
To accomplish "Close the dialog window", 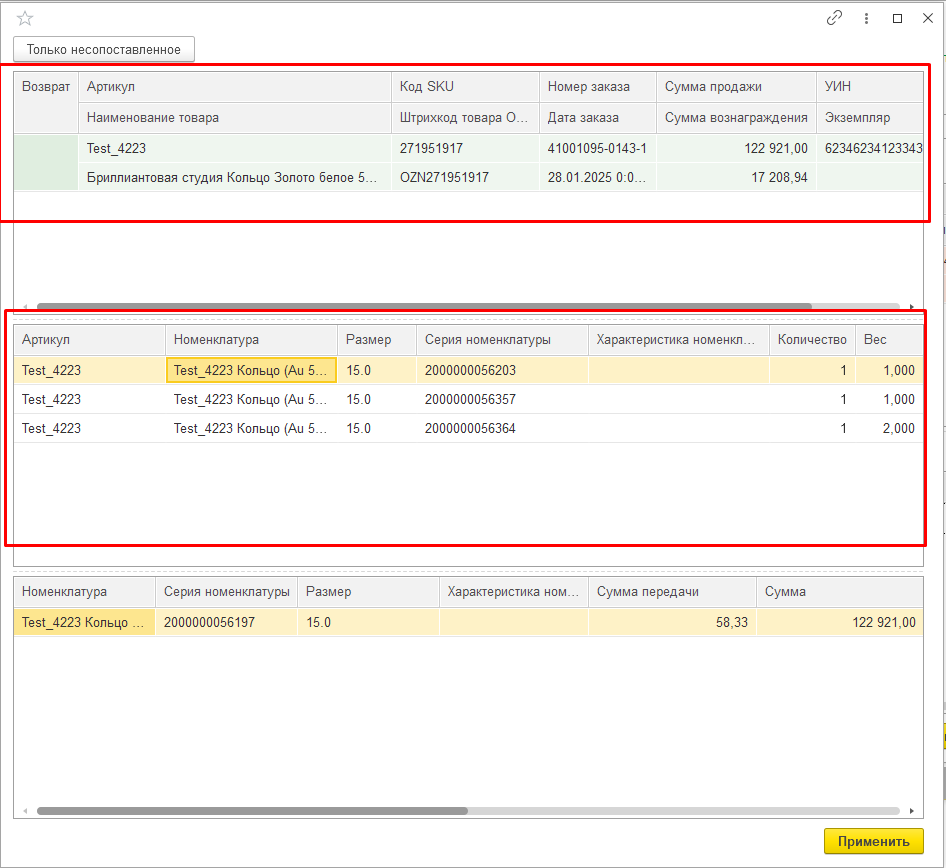I will 928,18.
